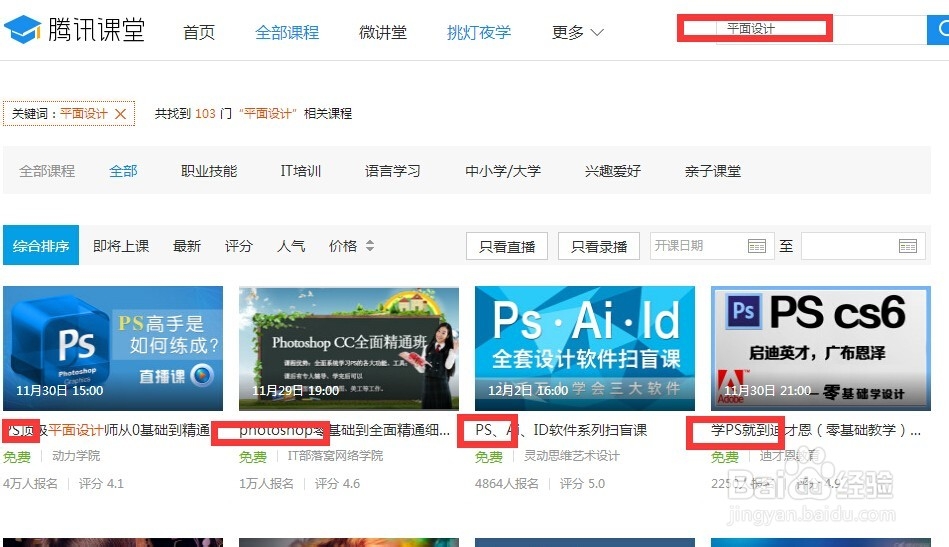Image resolution: width=949 pixels, height=547 pixels.
Task: Open course title 平面设计师从0基础到精通
Action: (107, 430)
